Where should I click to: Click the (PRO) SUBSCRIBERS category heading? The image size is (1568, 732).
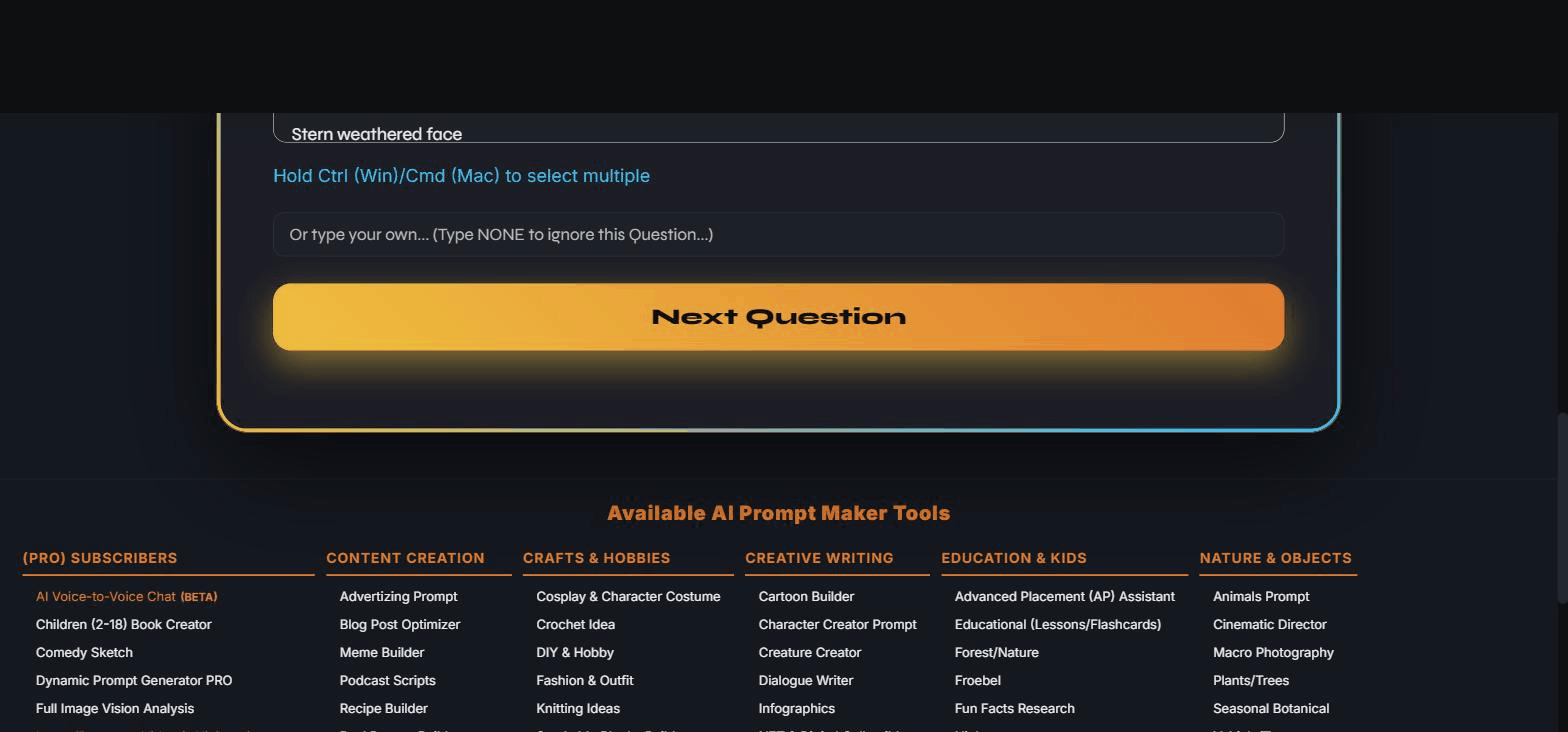pyautogui.click(x=100, y=558)
